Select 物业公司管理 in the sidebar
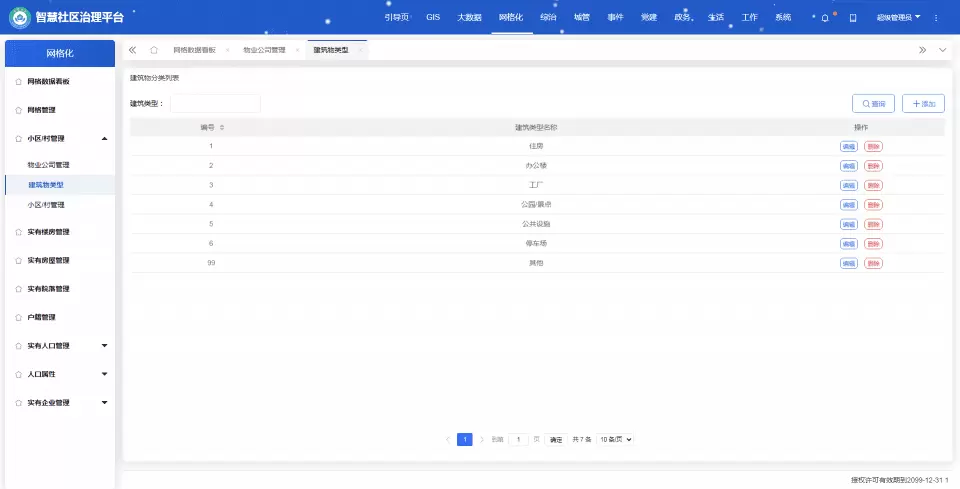Screen dimensions: 960x489 (49, 164)
